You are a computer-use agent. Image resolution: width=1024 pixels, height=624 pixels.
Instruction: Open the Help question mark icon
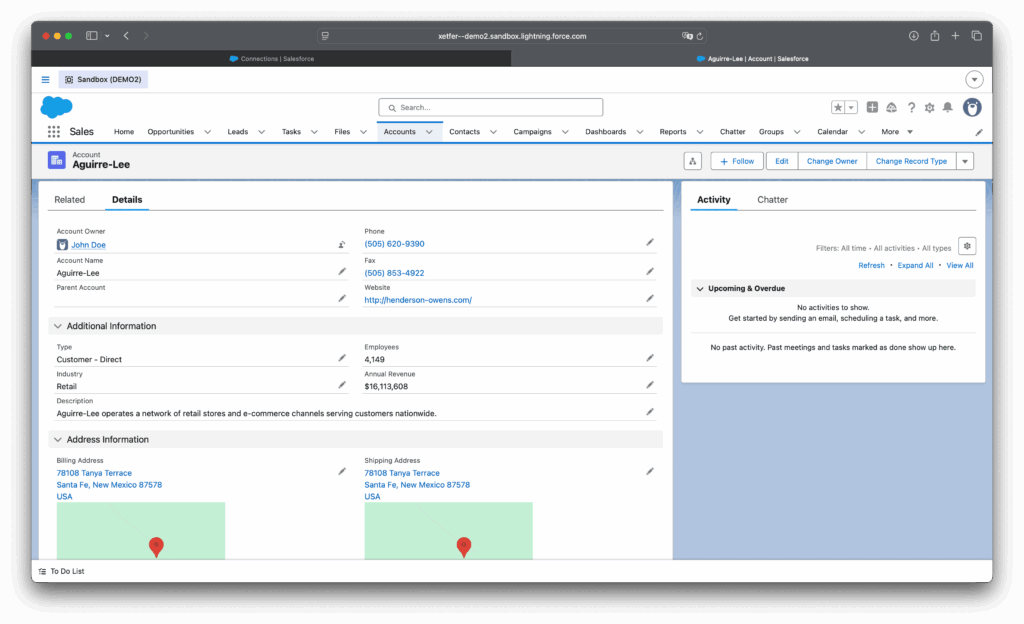911,108
